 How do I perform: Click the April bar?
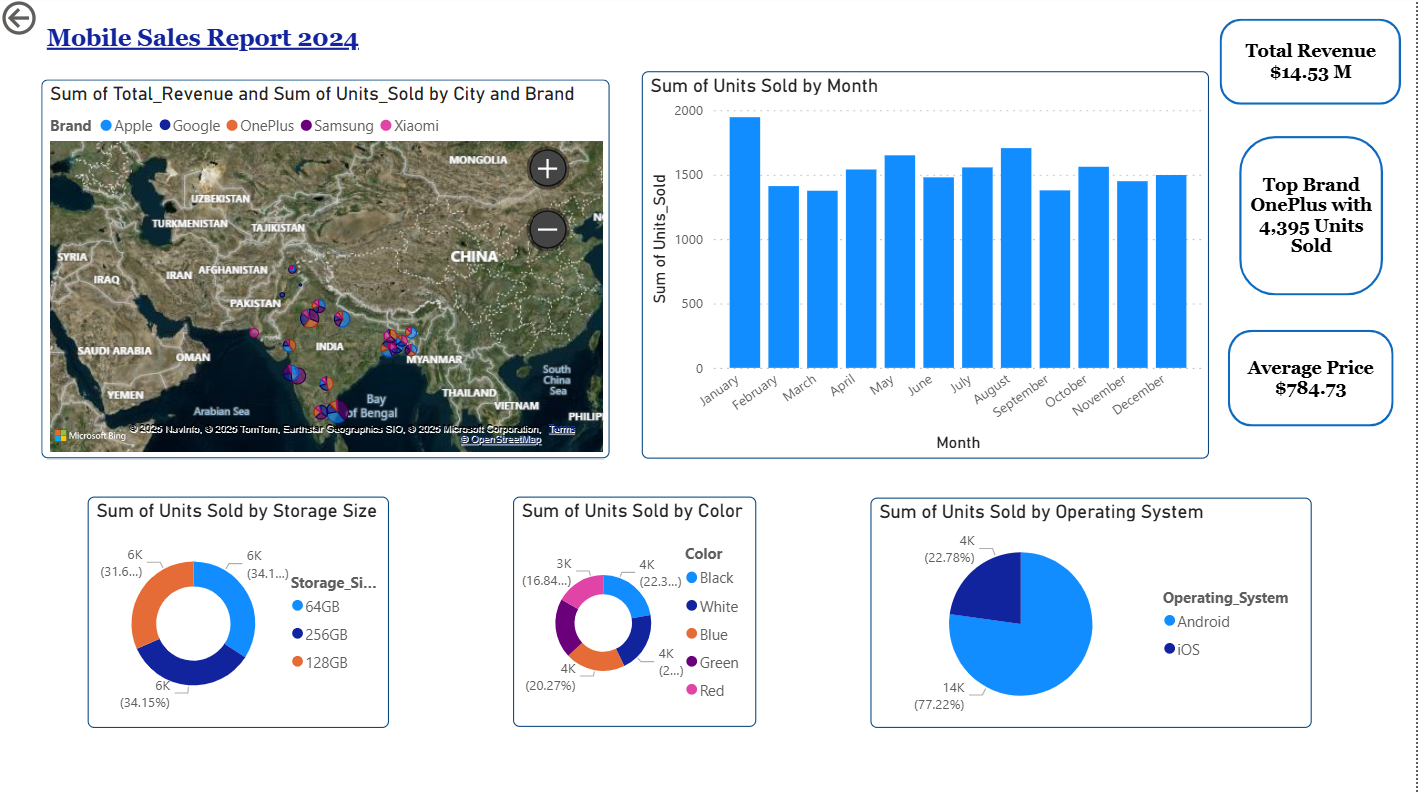coord(861,269)
